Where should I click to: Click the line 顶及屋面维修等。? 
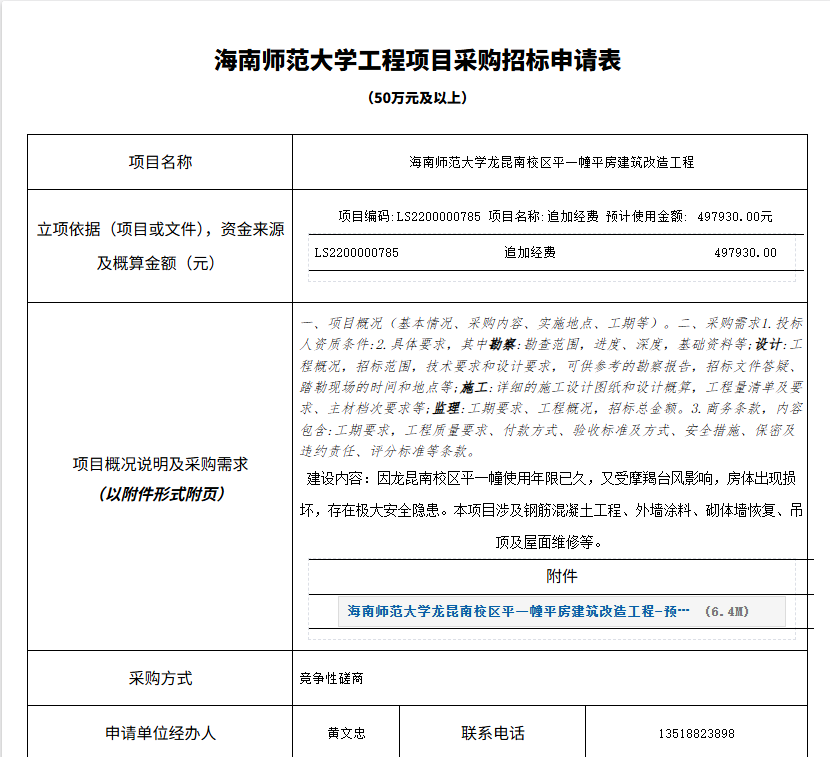[549, 543]
